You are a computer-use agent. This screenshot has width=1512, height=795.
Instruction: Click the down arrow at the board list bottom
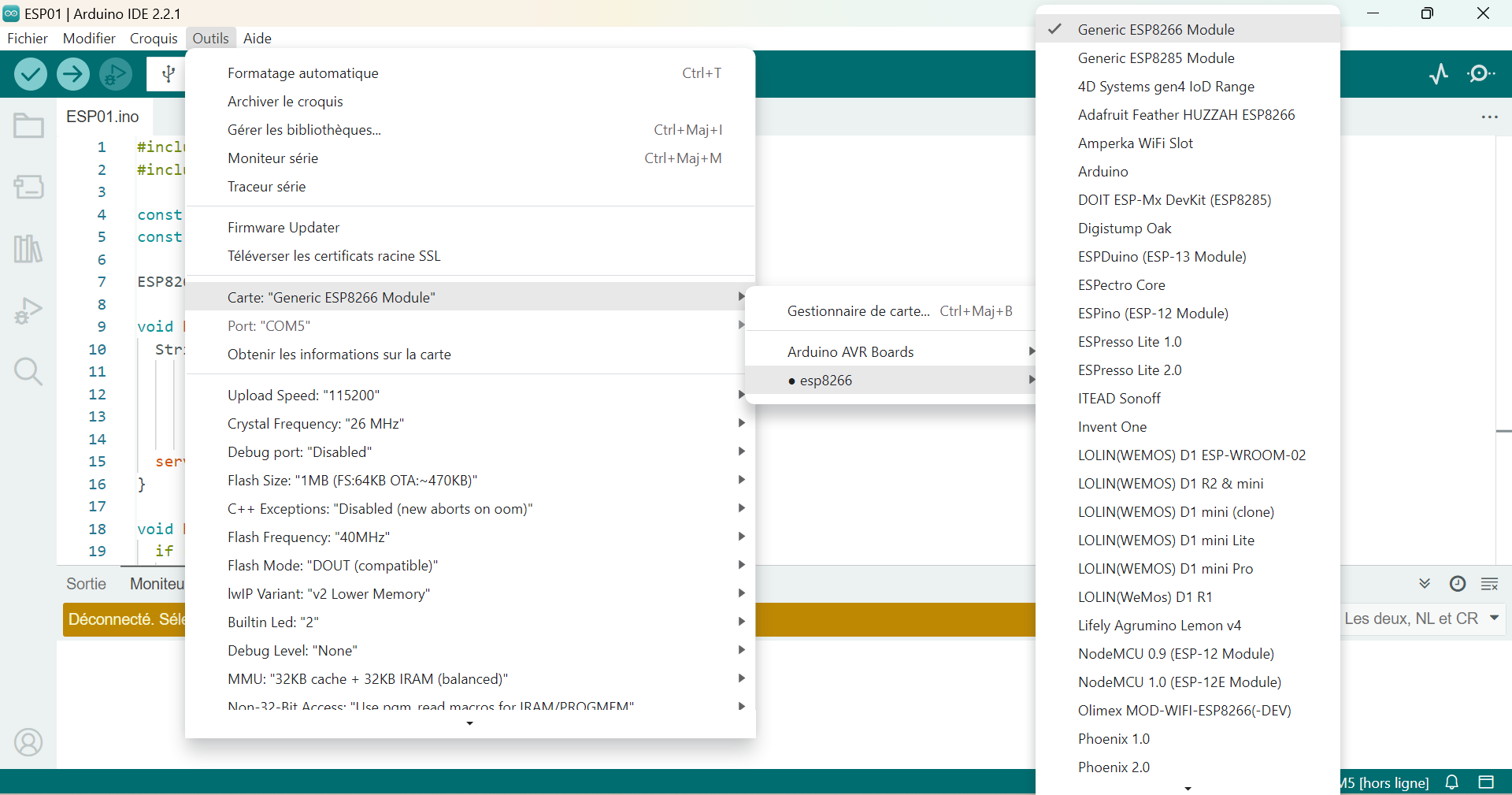click(x=1188, y=788)
